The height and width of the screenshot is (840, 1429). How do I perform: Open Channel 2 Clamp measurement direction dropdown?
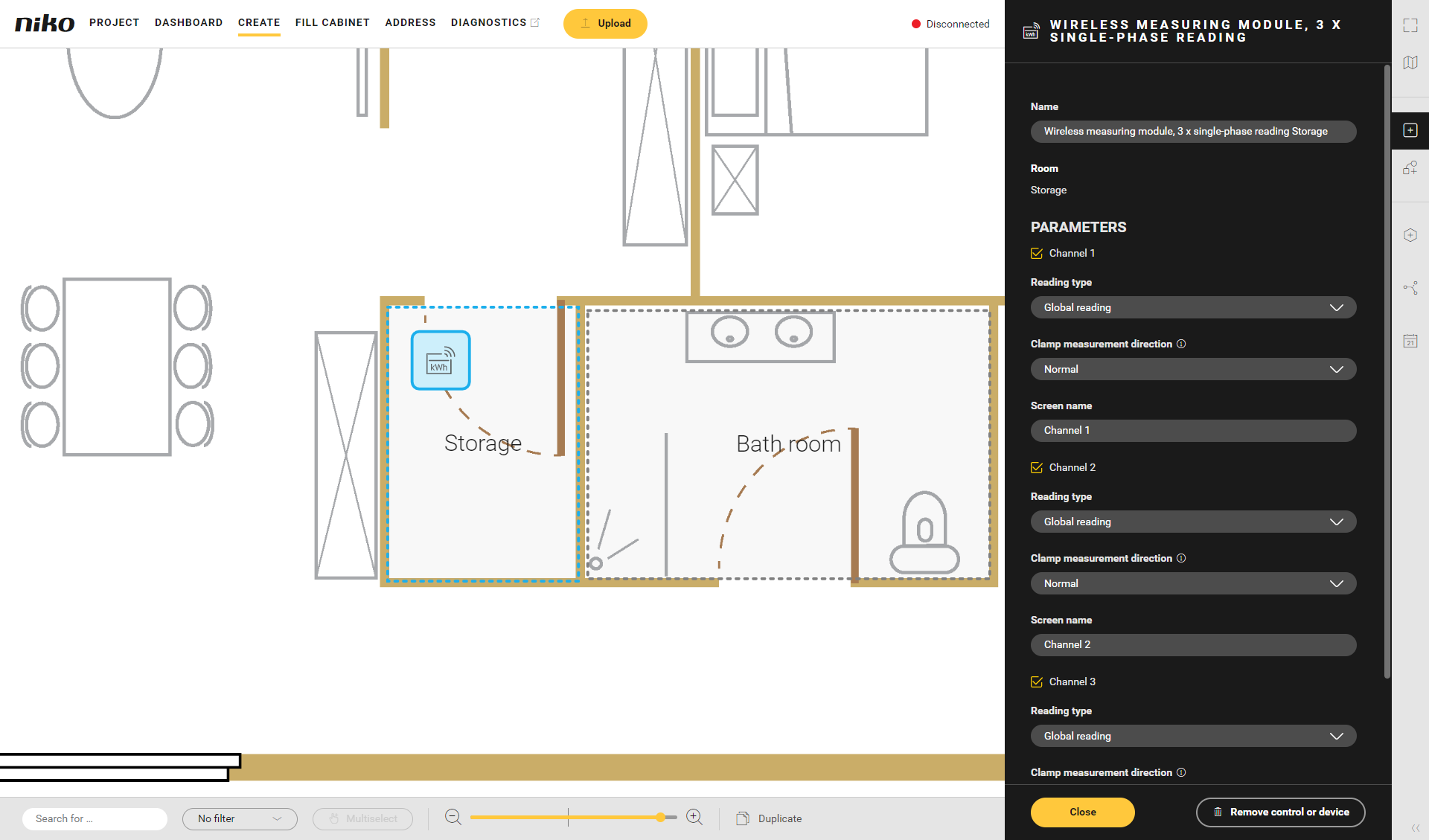[1193, 583]
